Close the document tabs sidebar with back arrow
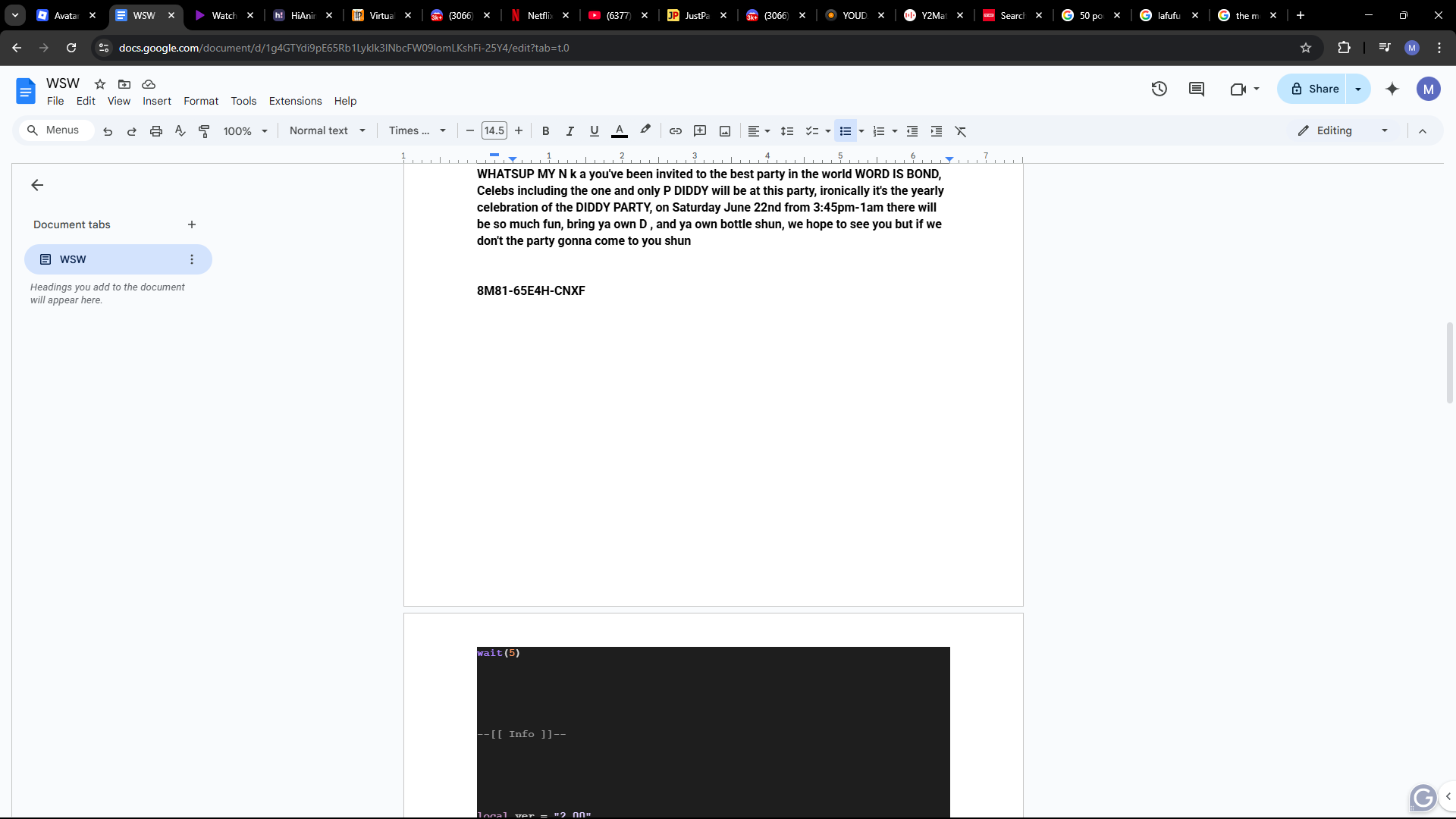The image size is (1456, 819). [37, 185]
